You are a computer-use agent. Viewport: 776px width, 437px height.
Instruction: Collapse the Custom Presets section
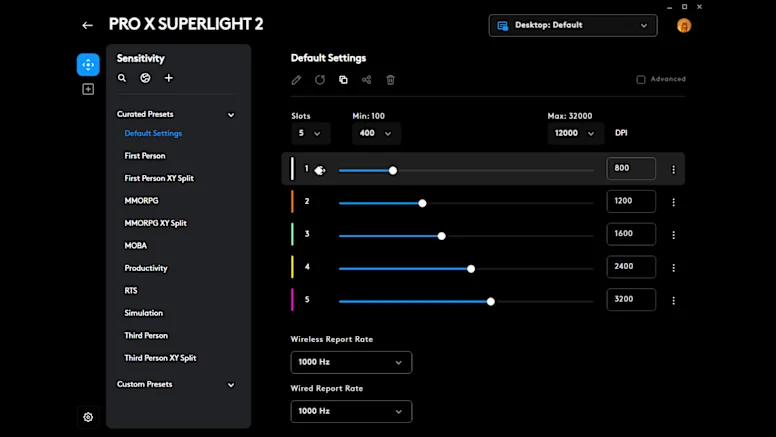pos(231,385)
